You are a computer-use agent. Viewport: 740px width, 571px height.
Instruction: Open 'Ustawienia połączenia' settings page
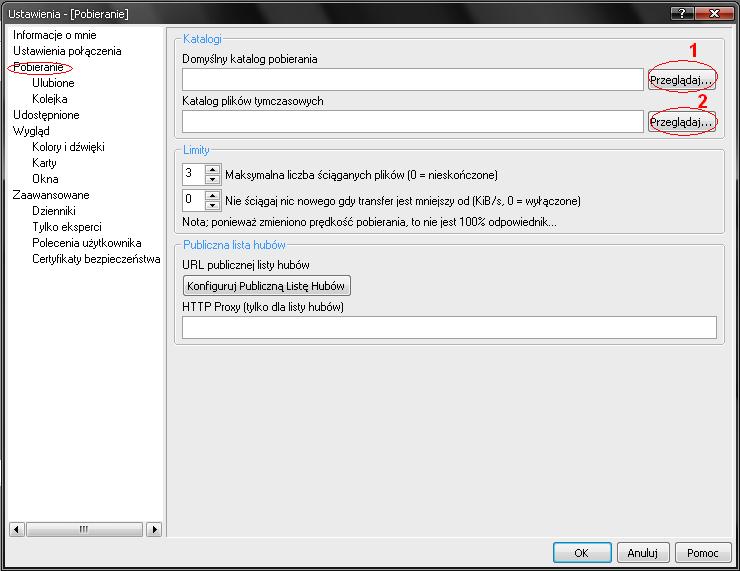tap(67, 51)
